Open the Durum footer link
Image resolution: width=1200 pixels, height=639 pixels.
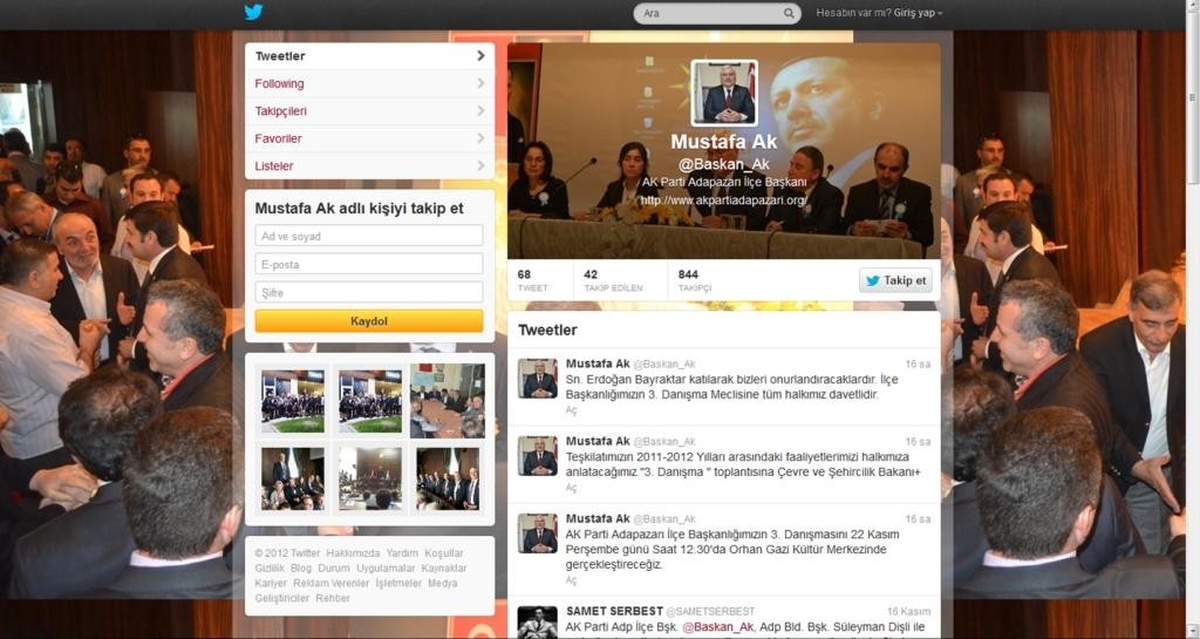pos(334,568)
